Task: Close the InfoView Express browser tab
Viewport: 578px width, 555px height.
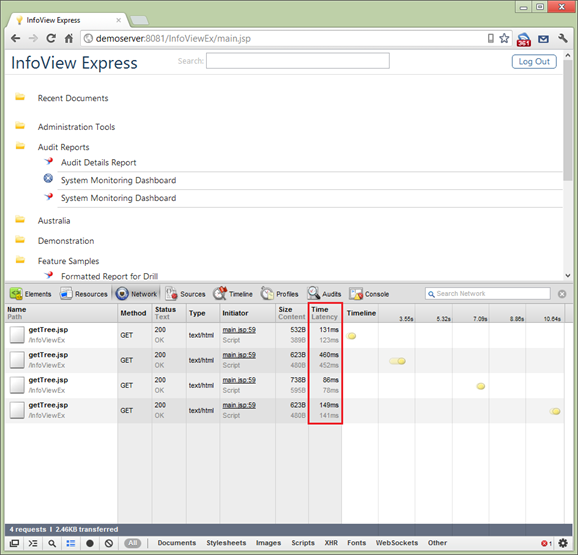Action: [x=118, y=20]
